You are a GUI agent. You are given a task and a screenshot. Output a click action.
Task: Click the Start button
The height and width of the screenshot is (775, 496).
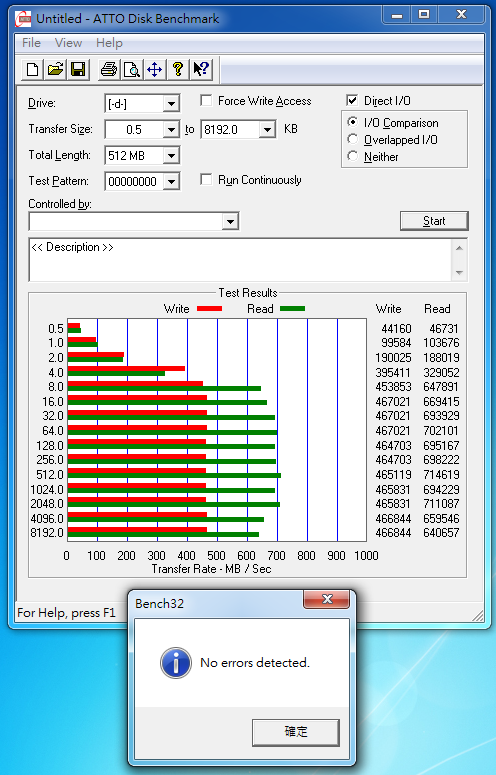[434, 221]
